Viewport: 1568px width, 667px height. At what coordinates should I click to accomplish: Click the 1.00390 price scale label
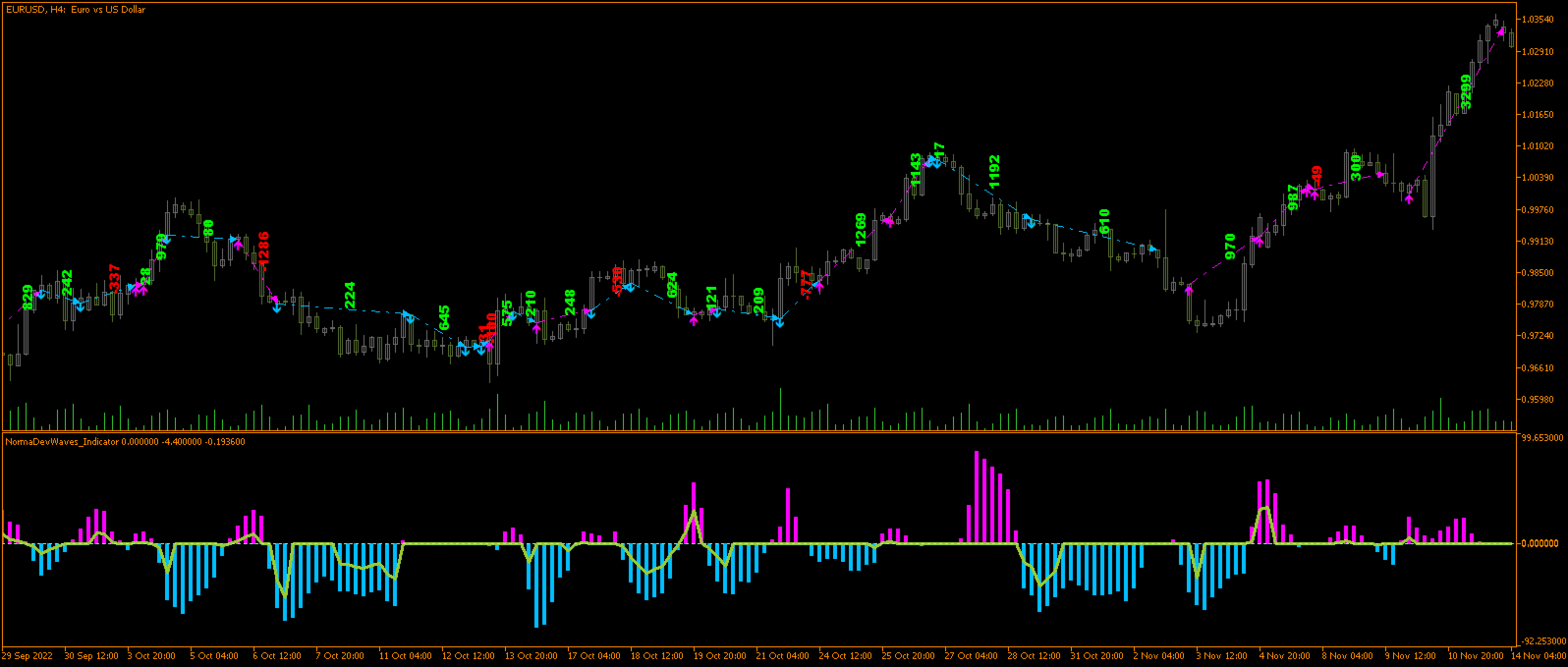pos(1540,178)
